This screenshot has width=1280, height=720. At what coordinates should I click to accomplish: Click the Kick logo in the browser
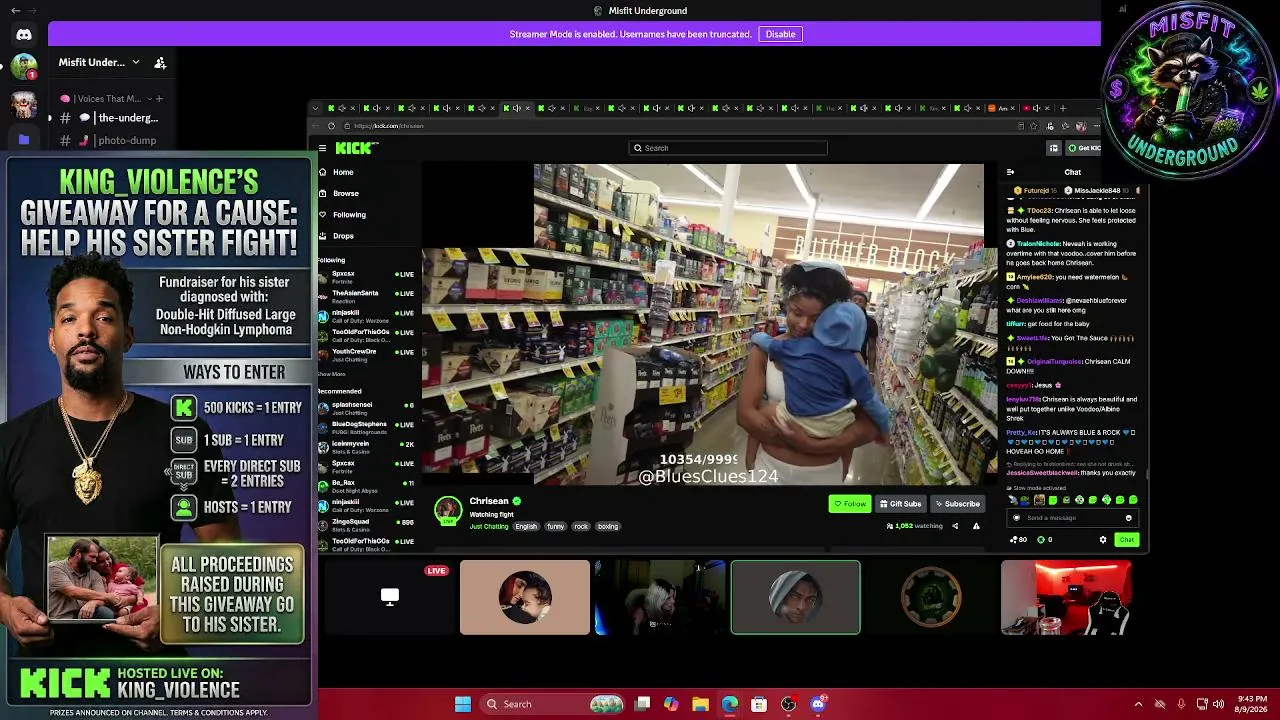(356, 148)
